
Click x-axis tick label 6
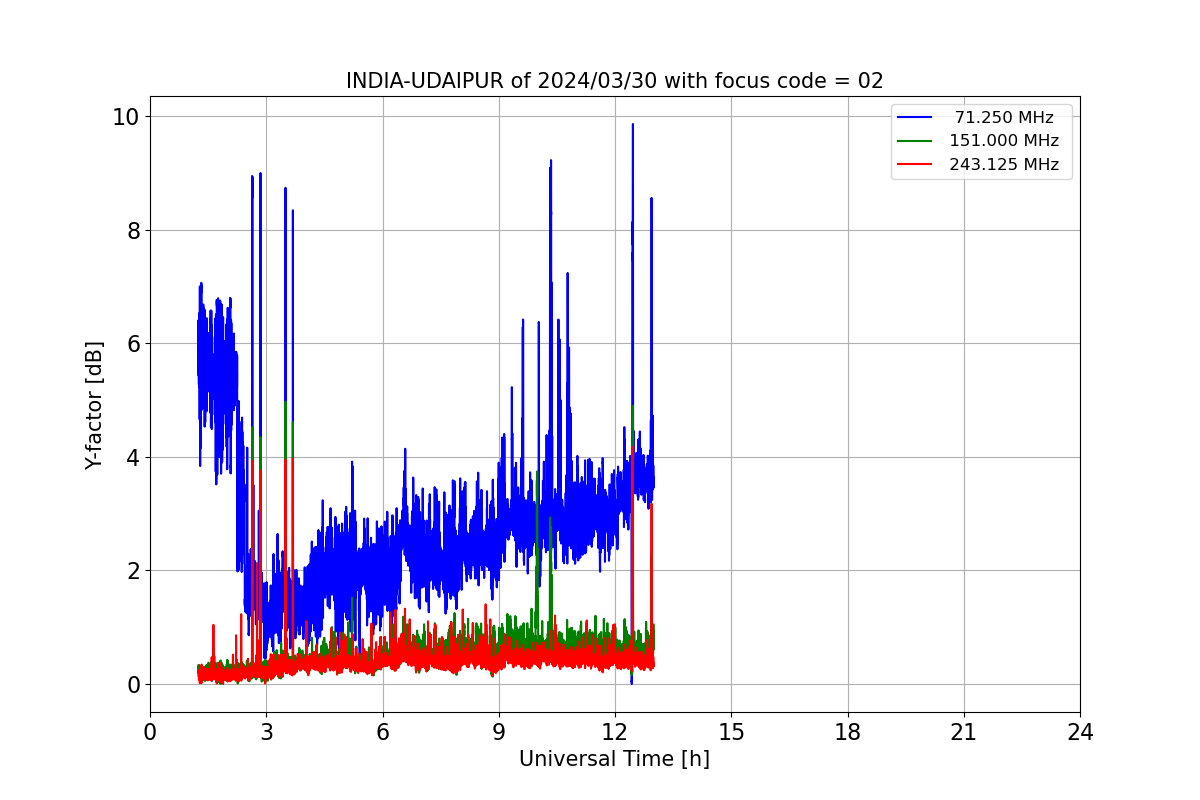coord(382,733)
